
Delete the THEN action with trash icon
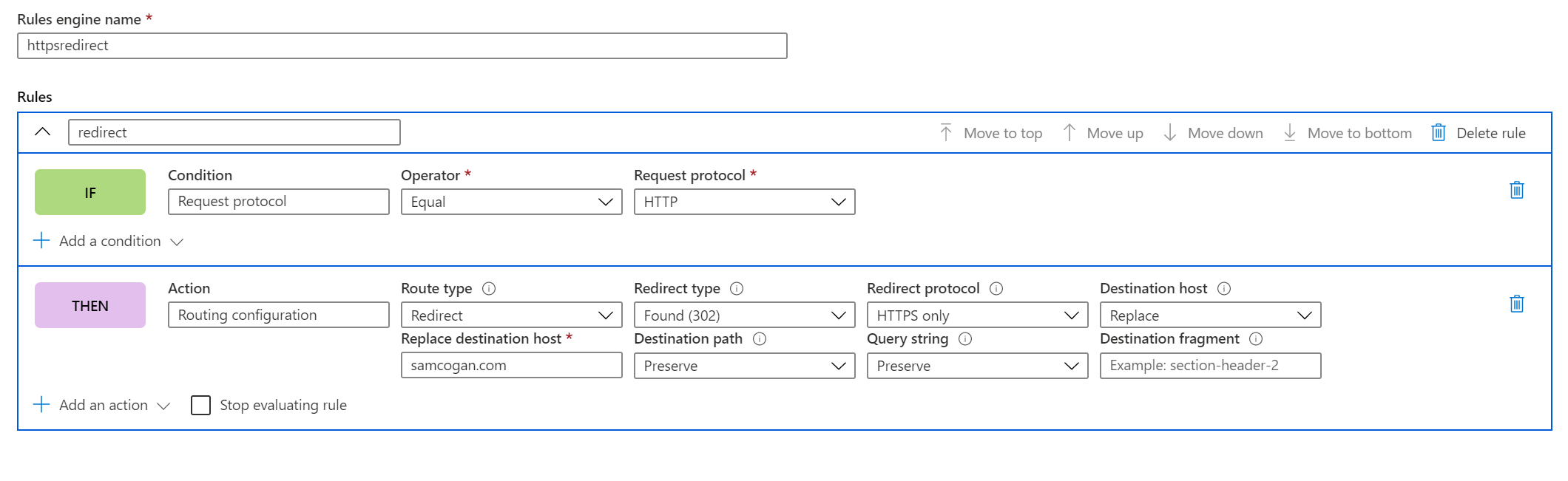tap(1516, 304)
